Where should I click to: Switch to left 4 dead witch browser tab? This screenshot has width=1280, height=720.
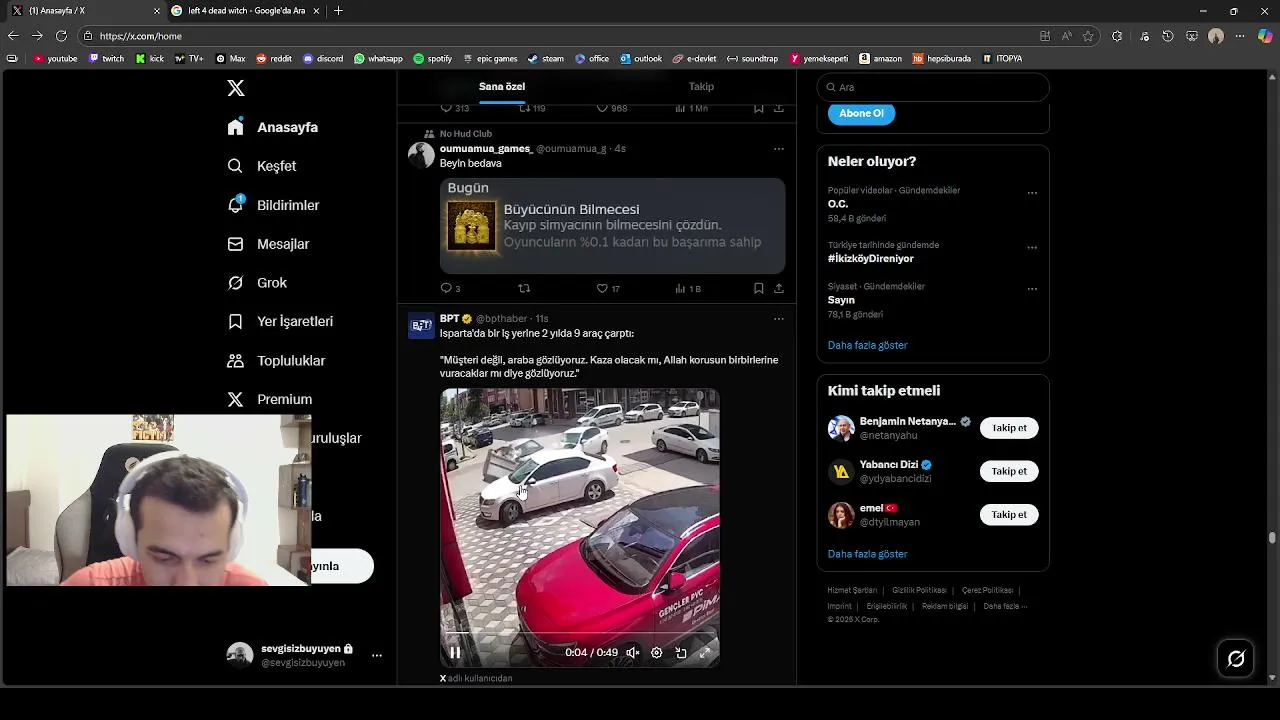coord(245,11)
